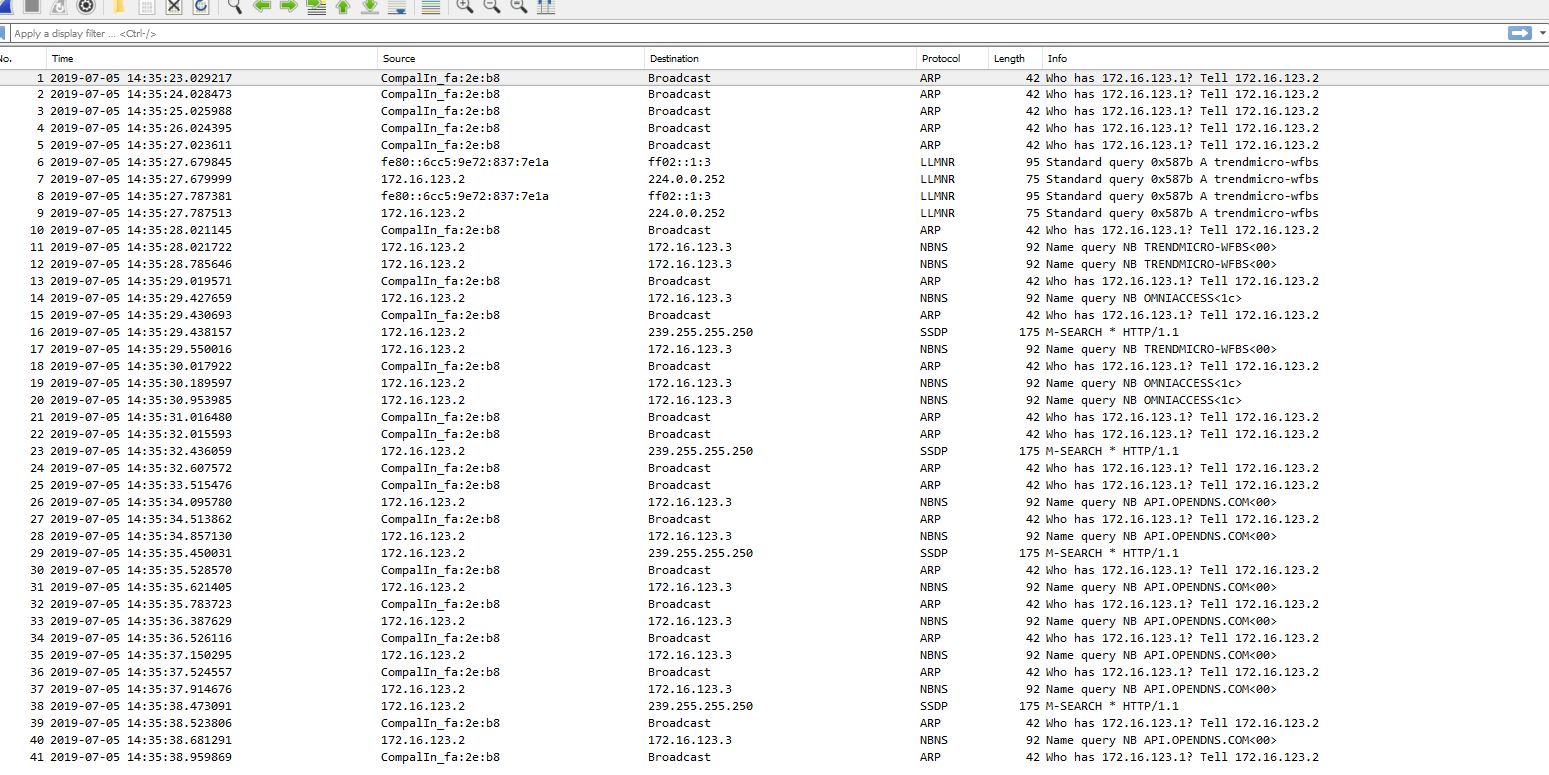The width and height of the screenshot is (1549, 775).
Task: Toggle packet list colorization
Action: [x=431, y=6]
